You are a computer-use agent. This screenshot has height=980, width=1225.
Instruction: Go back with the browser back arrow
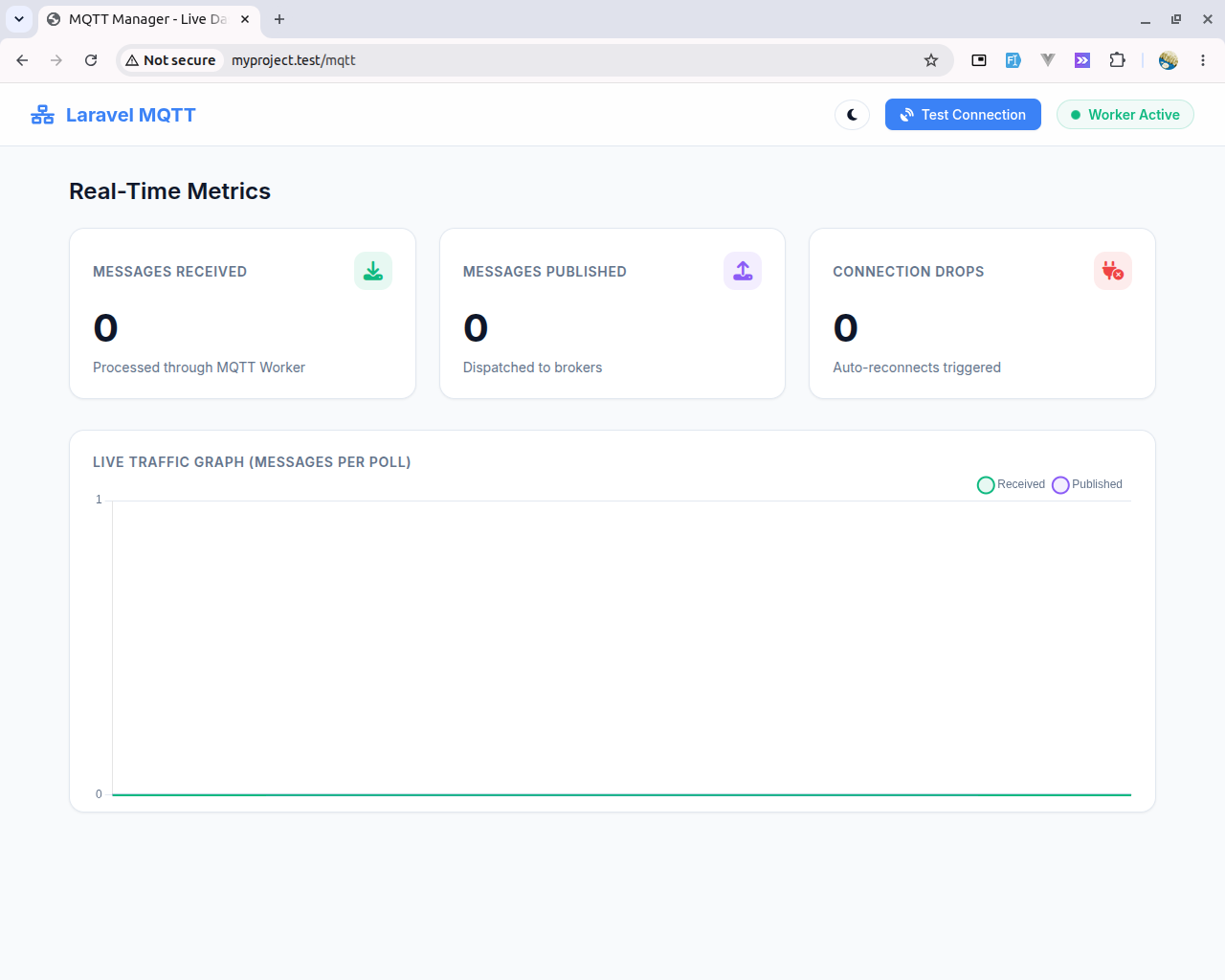(22, 60)
